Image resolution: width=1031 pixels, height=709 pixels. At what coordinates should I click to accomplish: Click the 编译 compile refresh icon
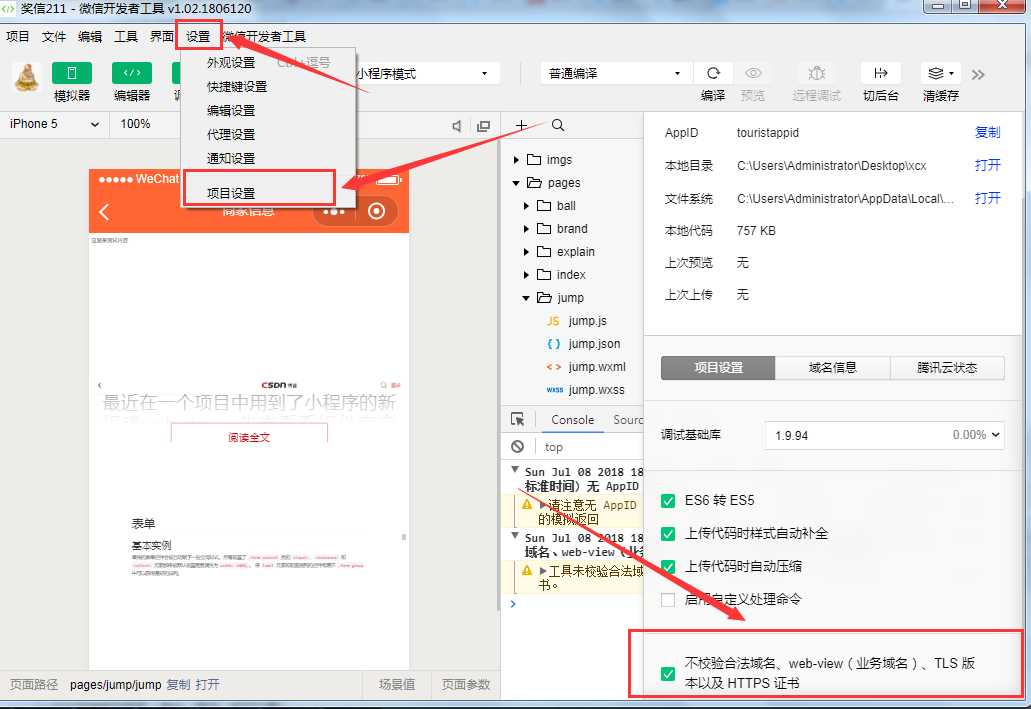click(713, 74)
